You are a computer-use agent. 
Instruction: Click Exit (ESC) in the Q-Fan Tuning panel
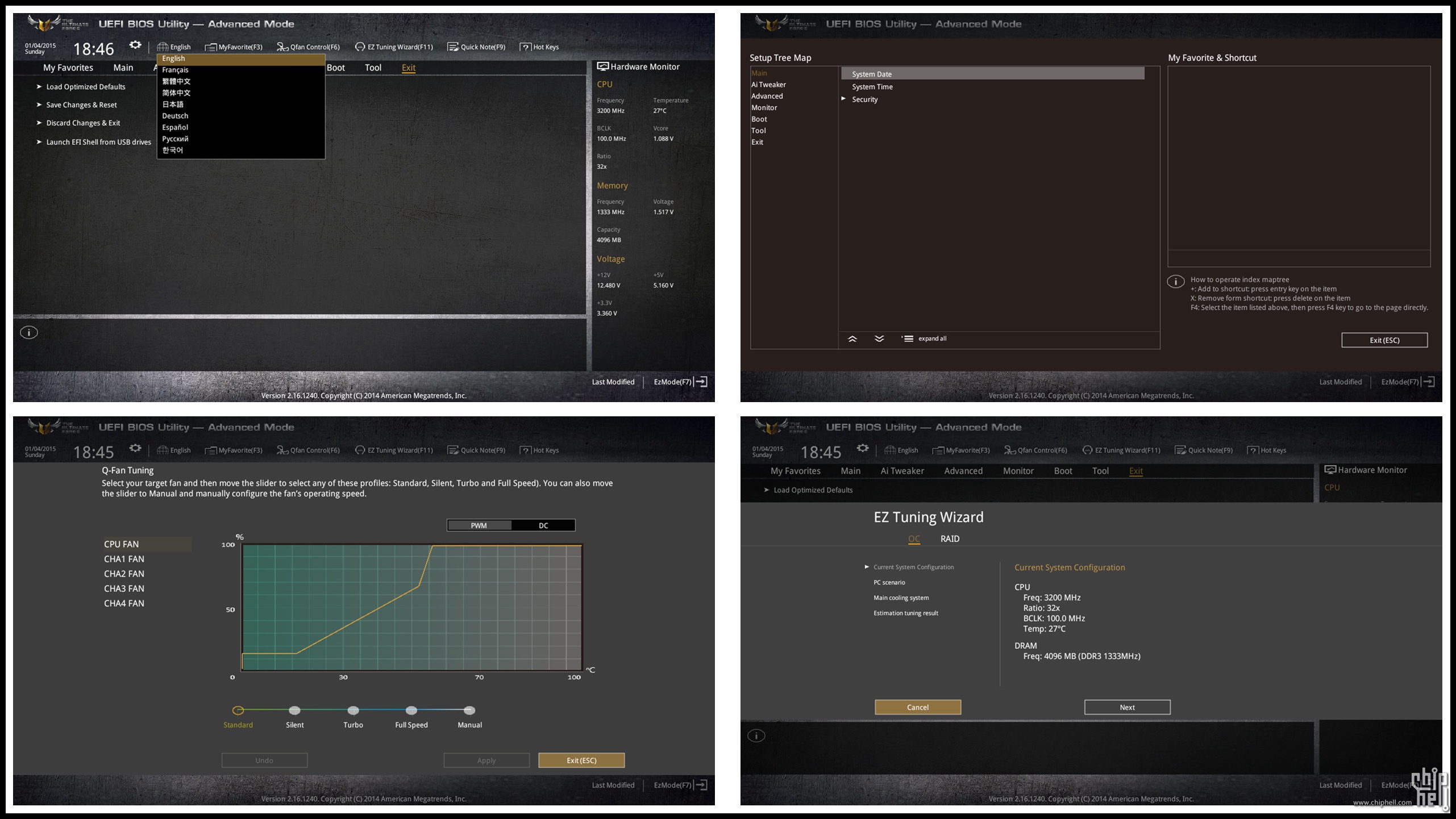coord(581,760)
